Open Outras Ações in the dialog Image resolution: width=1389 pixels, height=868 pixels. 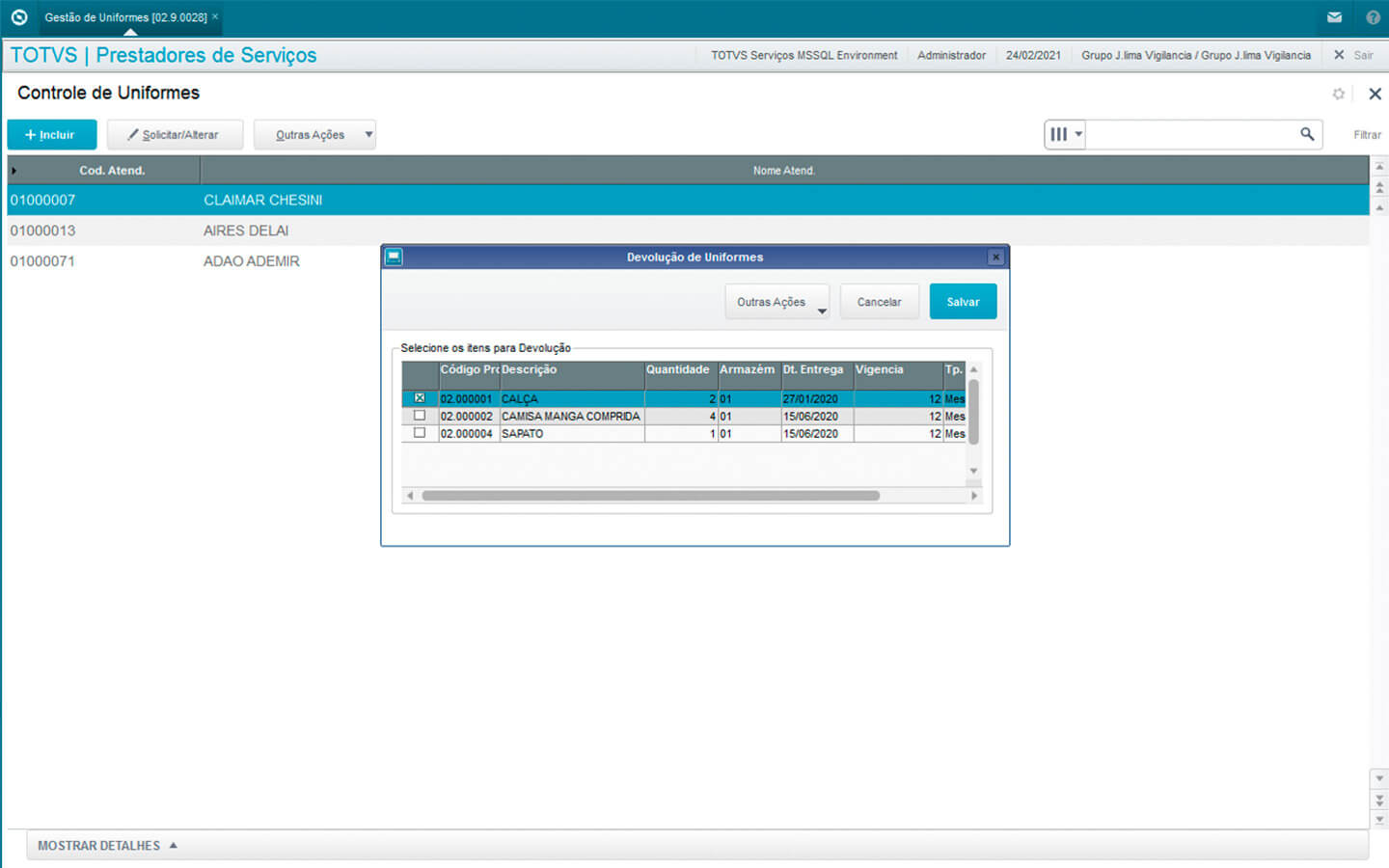pos(777,302)
